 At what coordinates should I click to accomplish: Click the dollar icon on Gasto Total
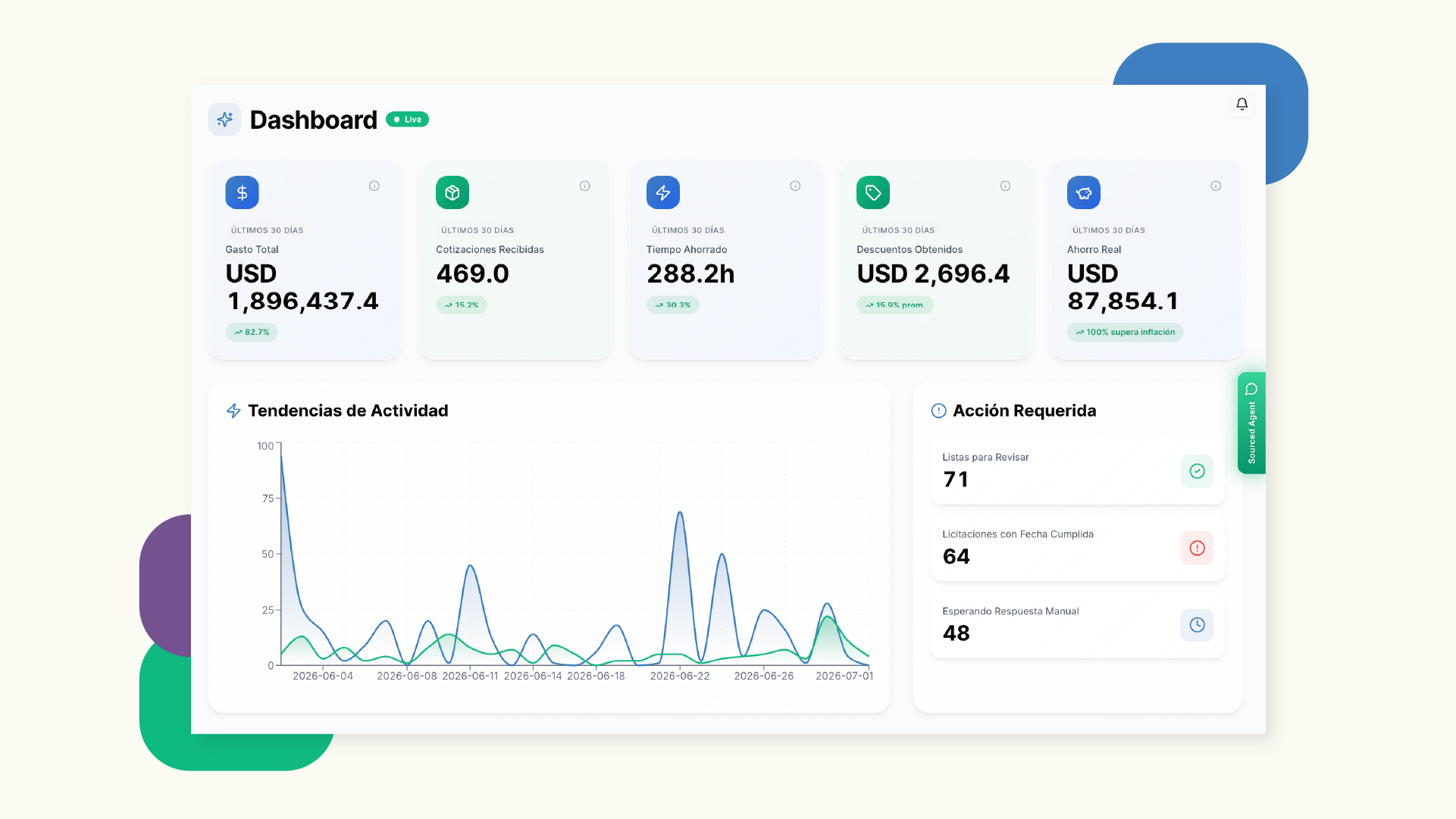(242, 192)
